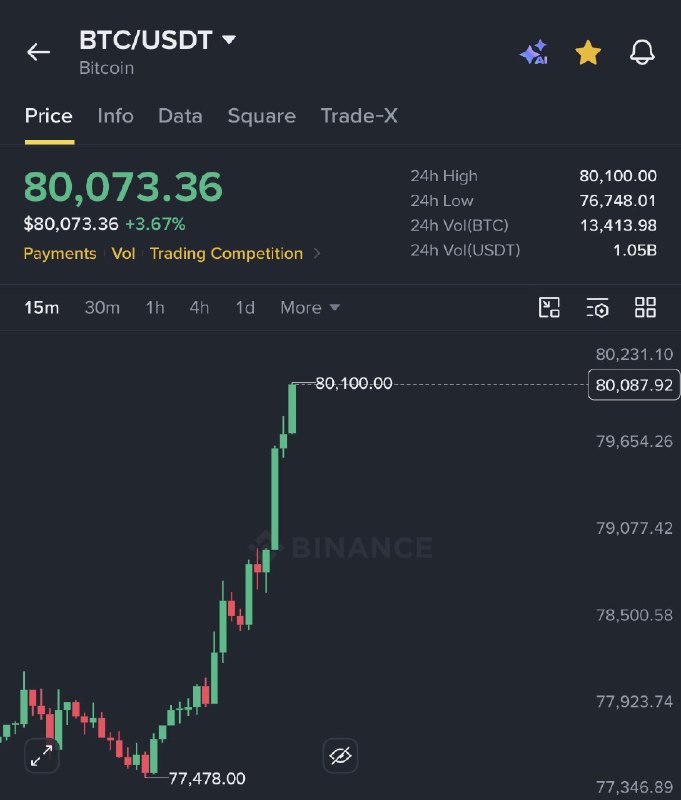Open the Square tab
The width and height of the screenshot is (681, 800).
pyautogui.click(x=262, y=116)
